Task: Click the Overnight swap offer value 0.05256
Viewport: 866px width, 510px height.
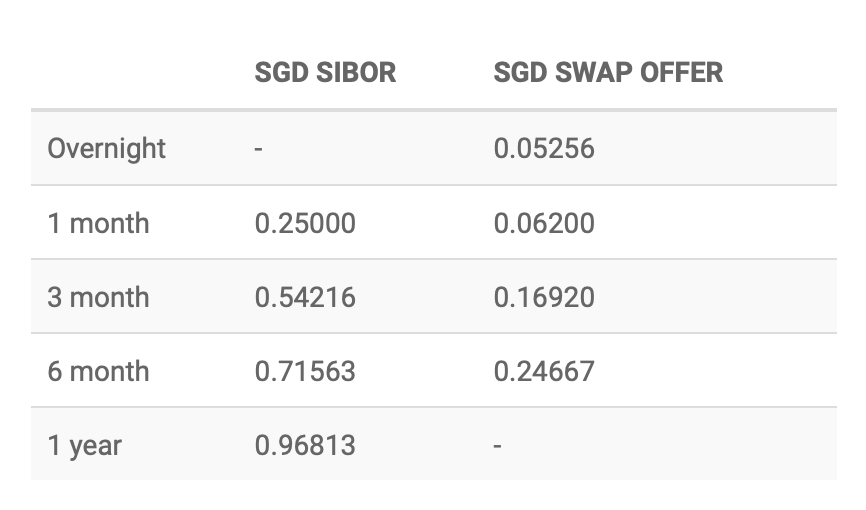Action: (x=544, y=149)
